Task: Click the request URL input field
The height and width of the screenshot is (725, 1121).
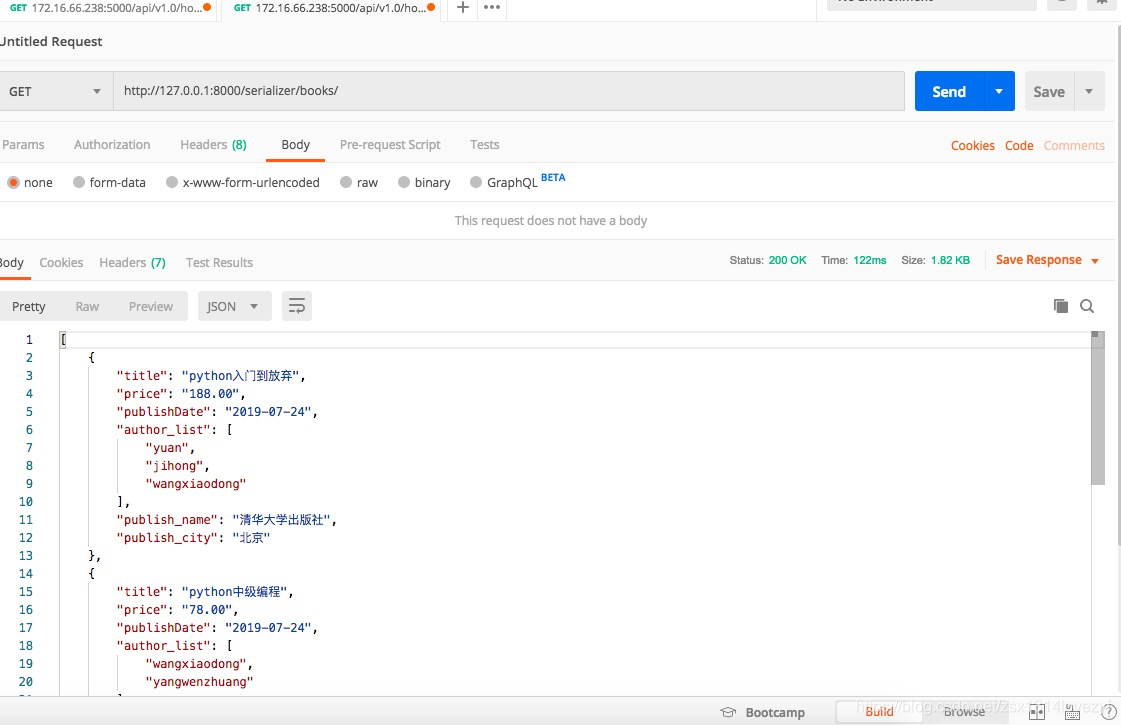Action: click(509, 91)
